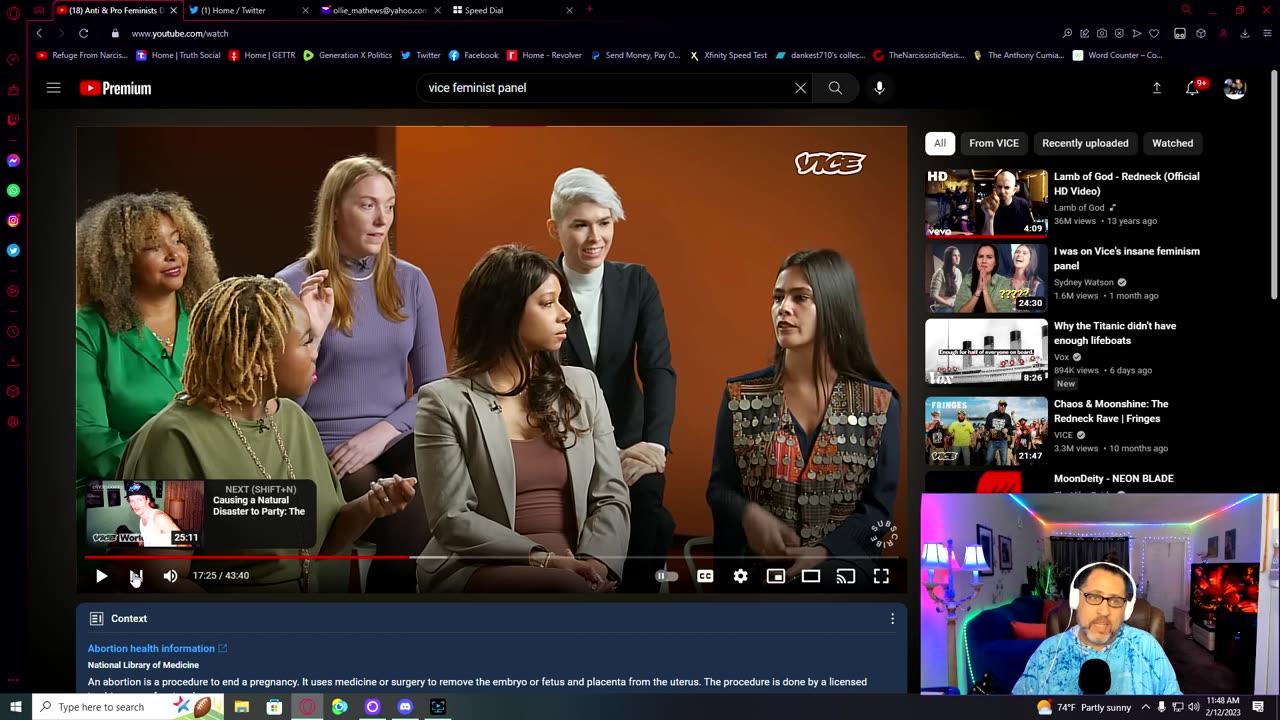Click the browser address bar URL
The image size is (1280, 720).
[180, 33]
